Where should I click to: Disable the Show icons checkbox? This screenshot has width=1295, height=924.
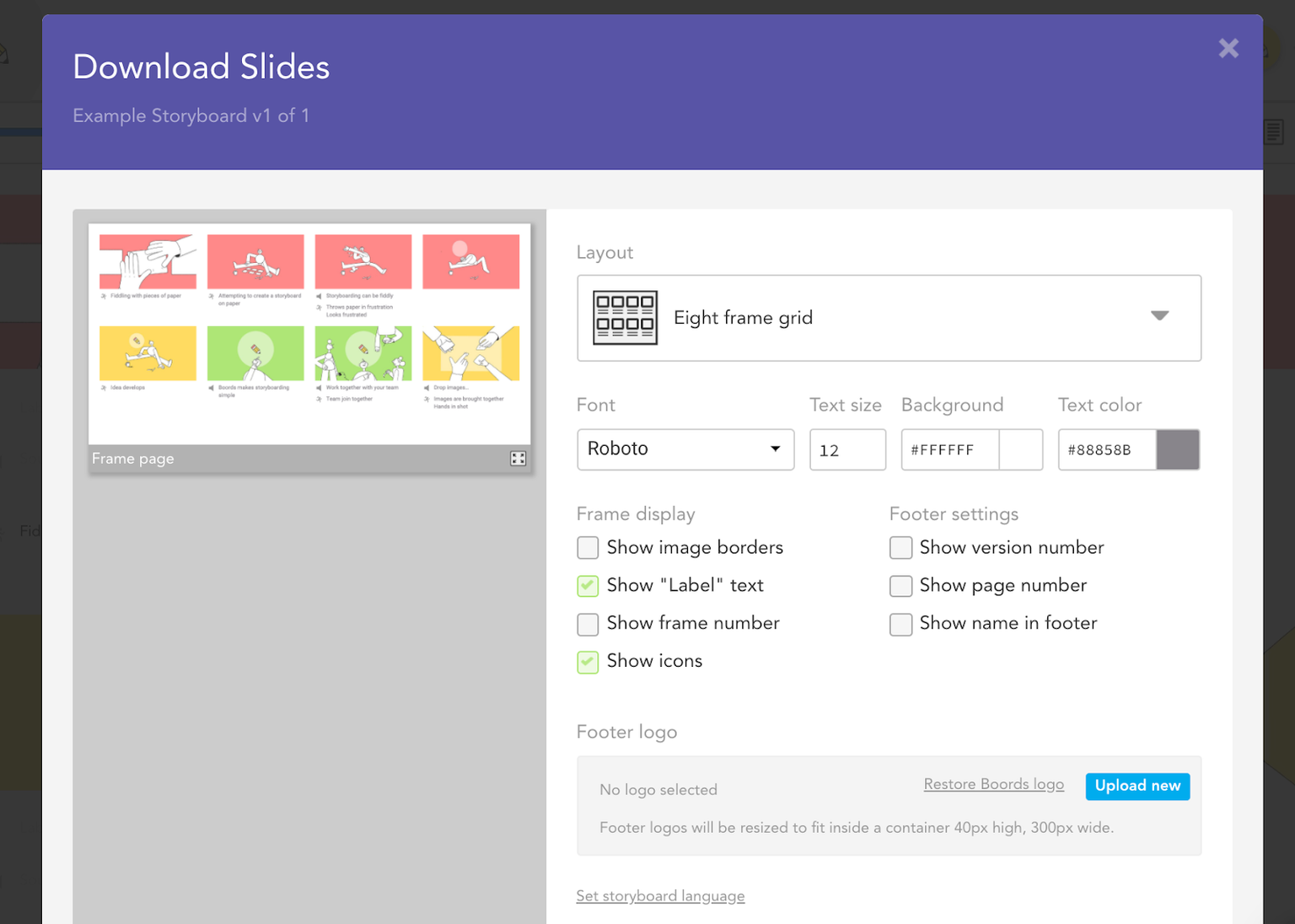coord(588,662)
